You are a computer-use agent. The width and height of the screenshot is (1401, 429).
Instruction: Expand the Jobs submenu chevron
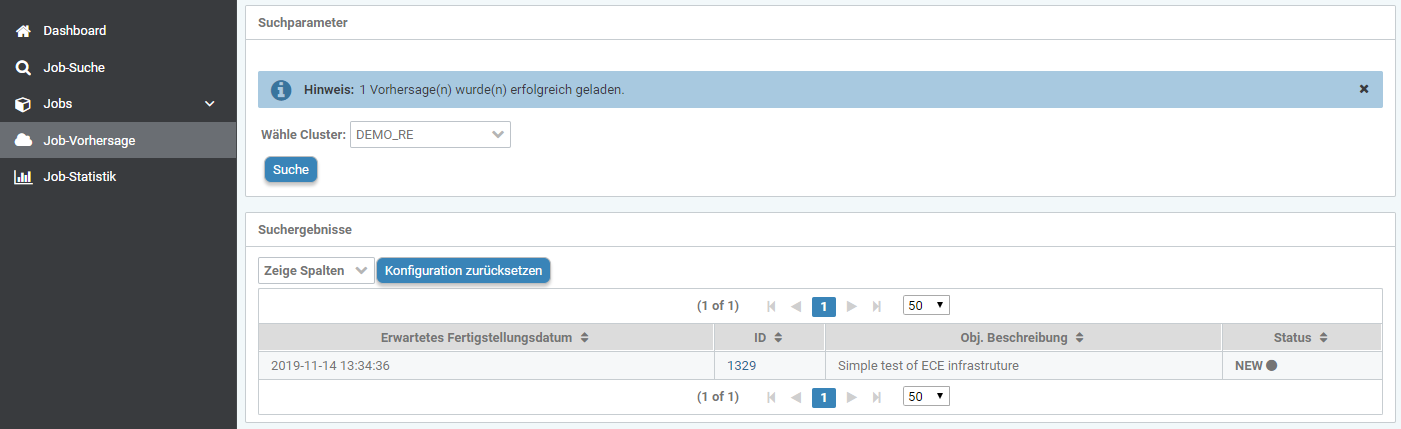[x=210, y=104]
